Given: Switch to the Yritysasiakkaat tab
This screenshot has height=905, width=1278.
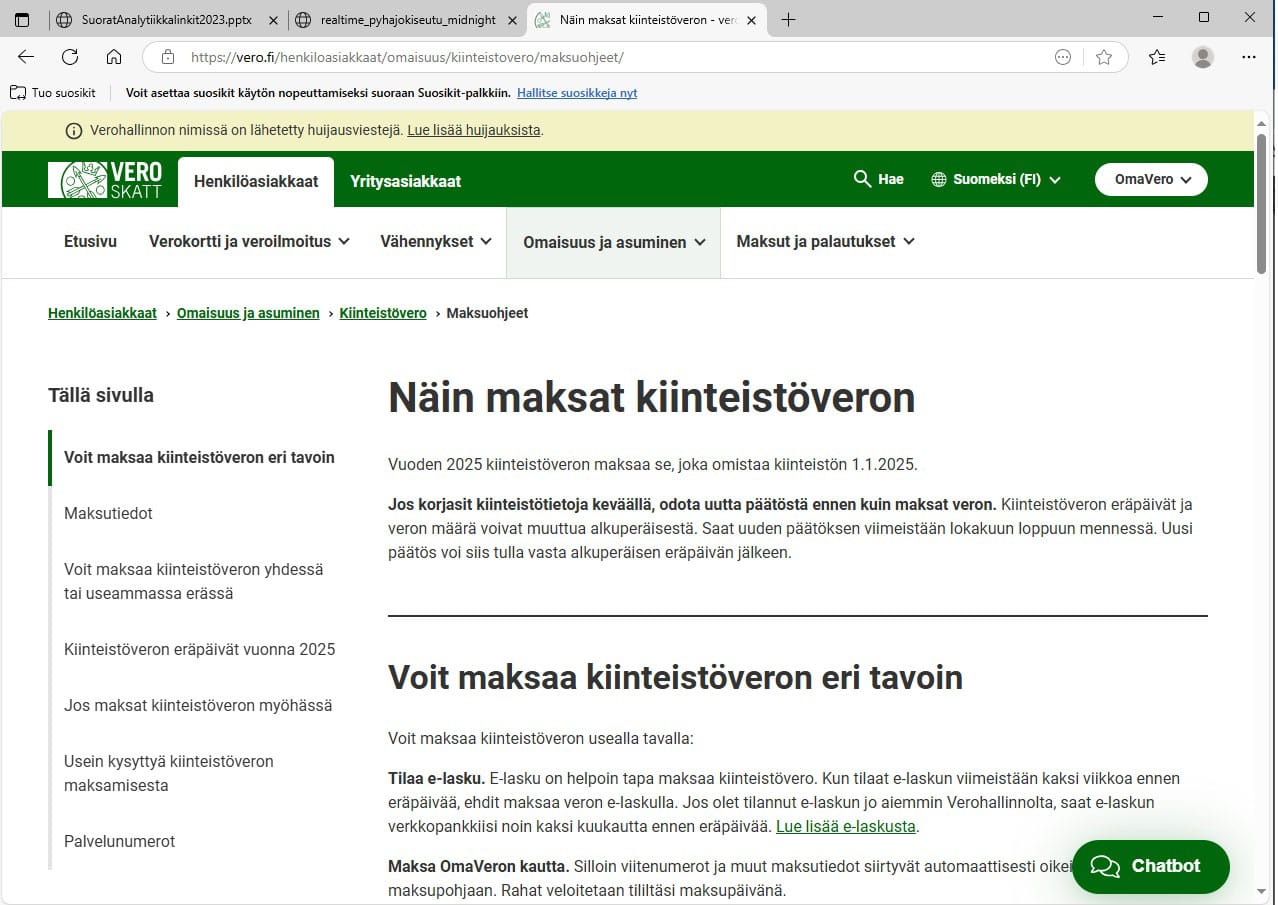Looking at the screenshot, I should point(405,181).
